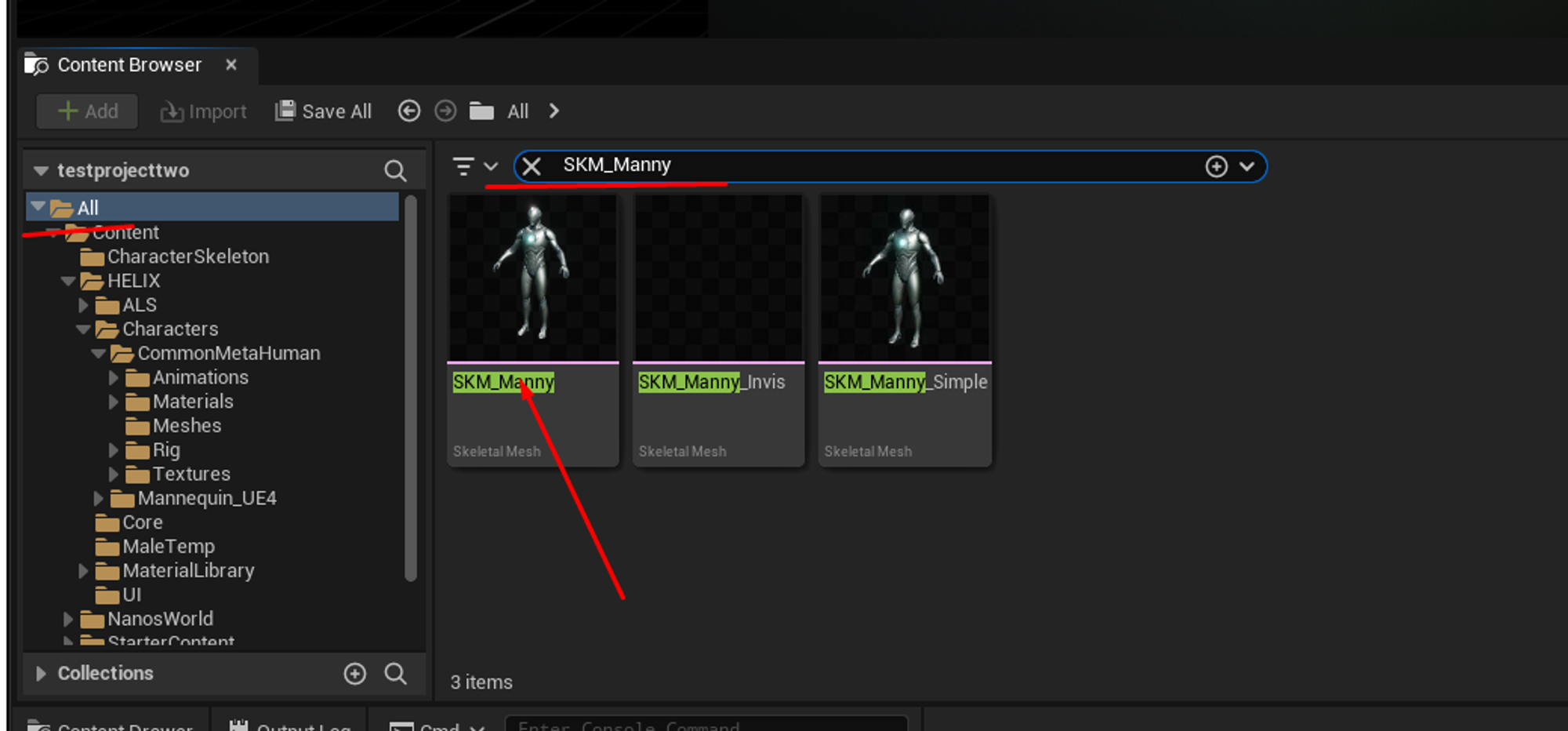Expand the Collections panel

(41, 673)
